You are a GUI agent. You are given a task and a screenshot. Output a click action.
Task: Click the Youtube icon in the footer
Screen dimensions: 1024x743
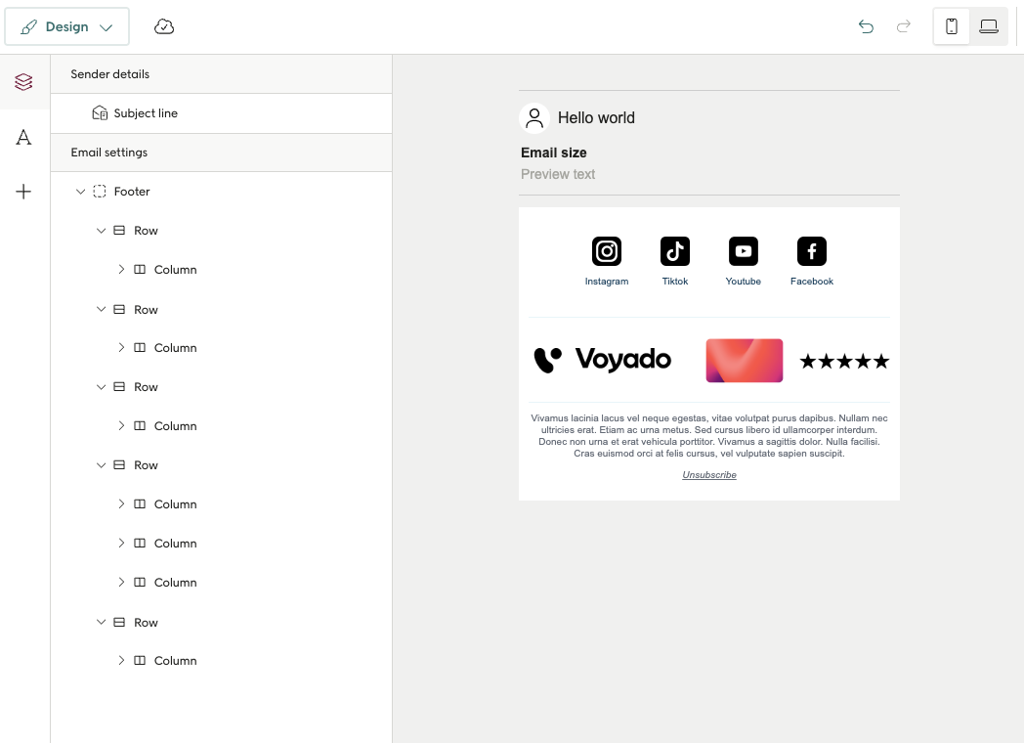[x=743, y=251]
